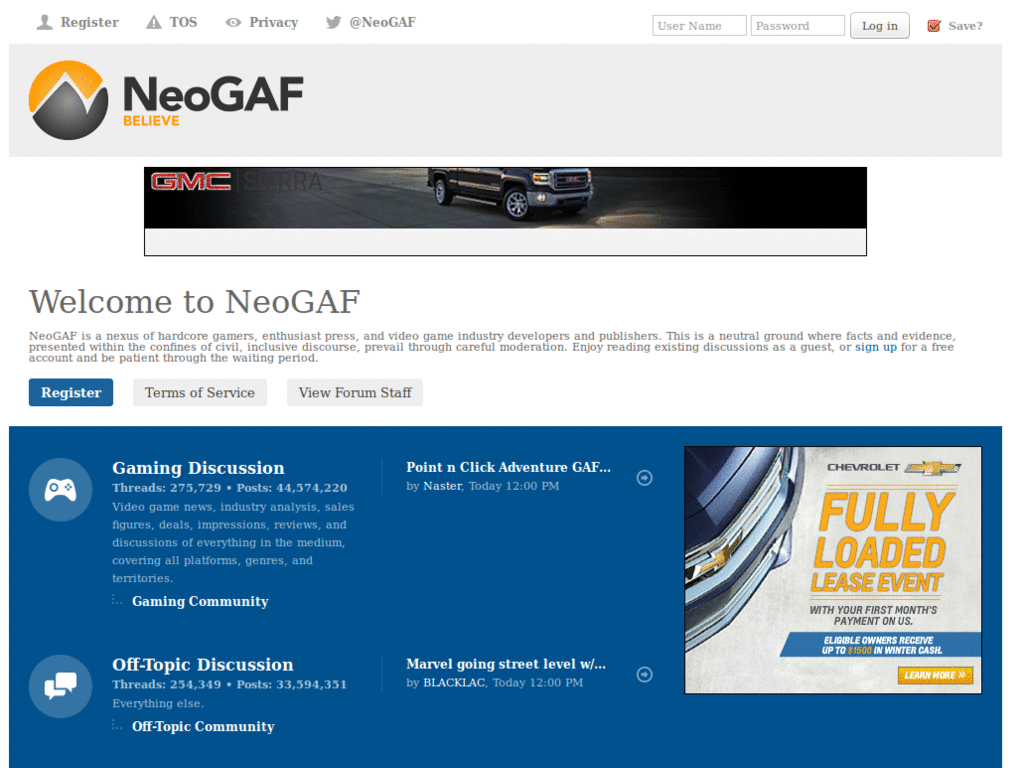Click the Off-Topic Discussion chat bubbles icon
The image size is (1024, 768).
tap(60, 686)
